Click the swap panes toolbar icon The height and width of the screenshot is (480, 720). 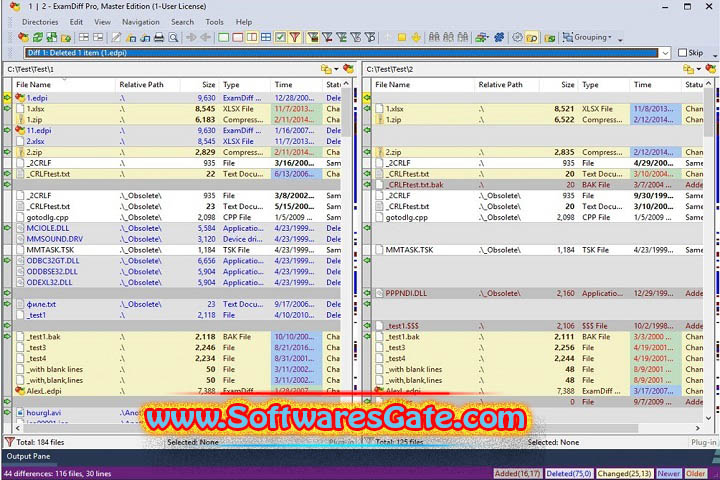52,37
